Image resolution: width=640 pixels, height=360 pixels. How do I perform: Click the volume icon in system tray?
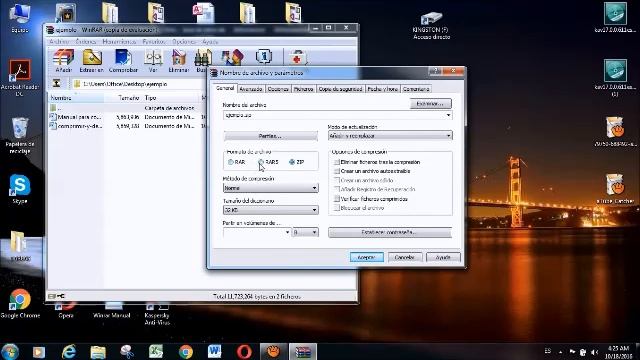click(594, 352)
